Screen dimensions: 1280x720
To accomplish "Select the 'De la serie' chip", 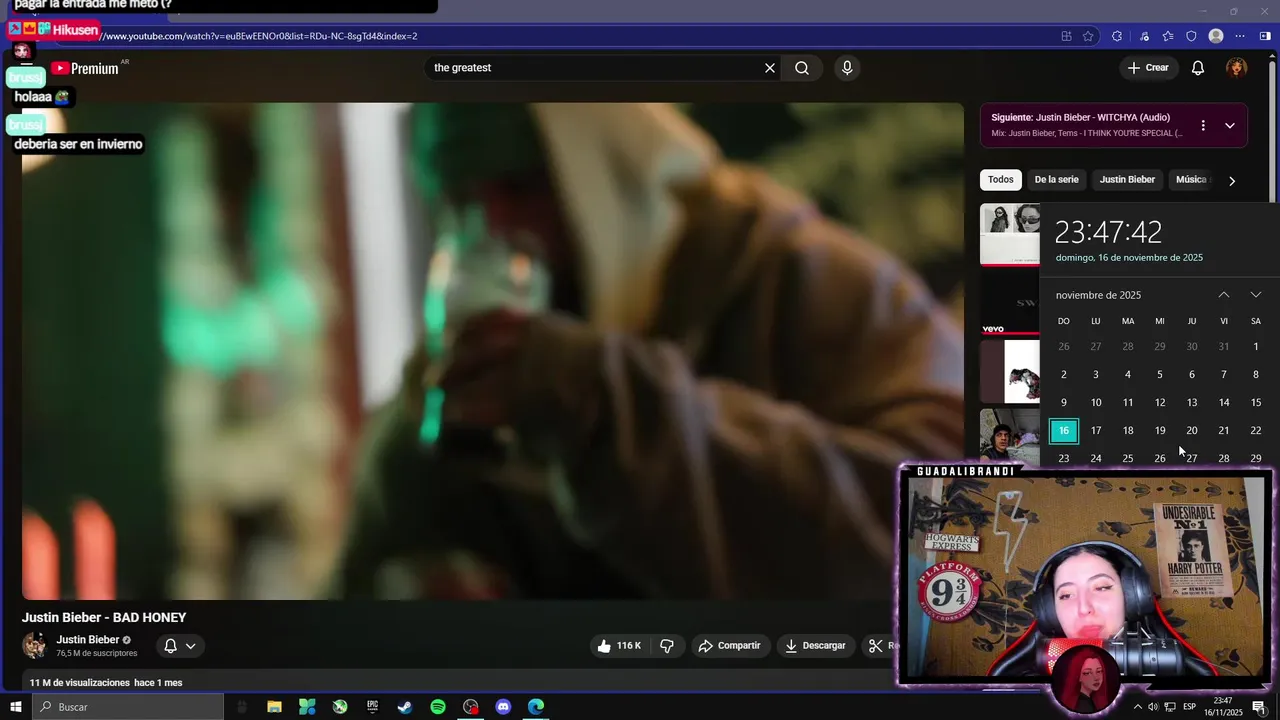I will point(1056,180).
